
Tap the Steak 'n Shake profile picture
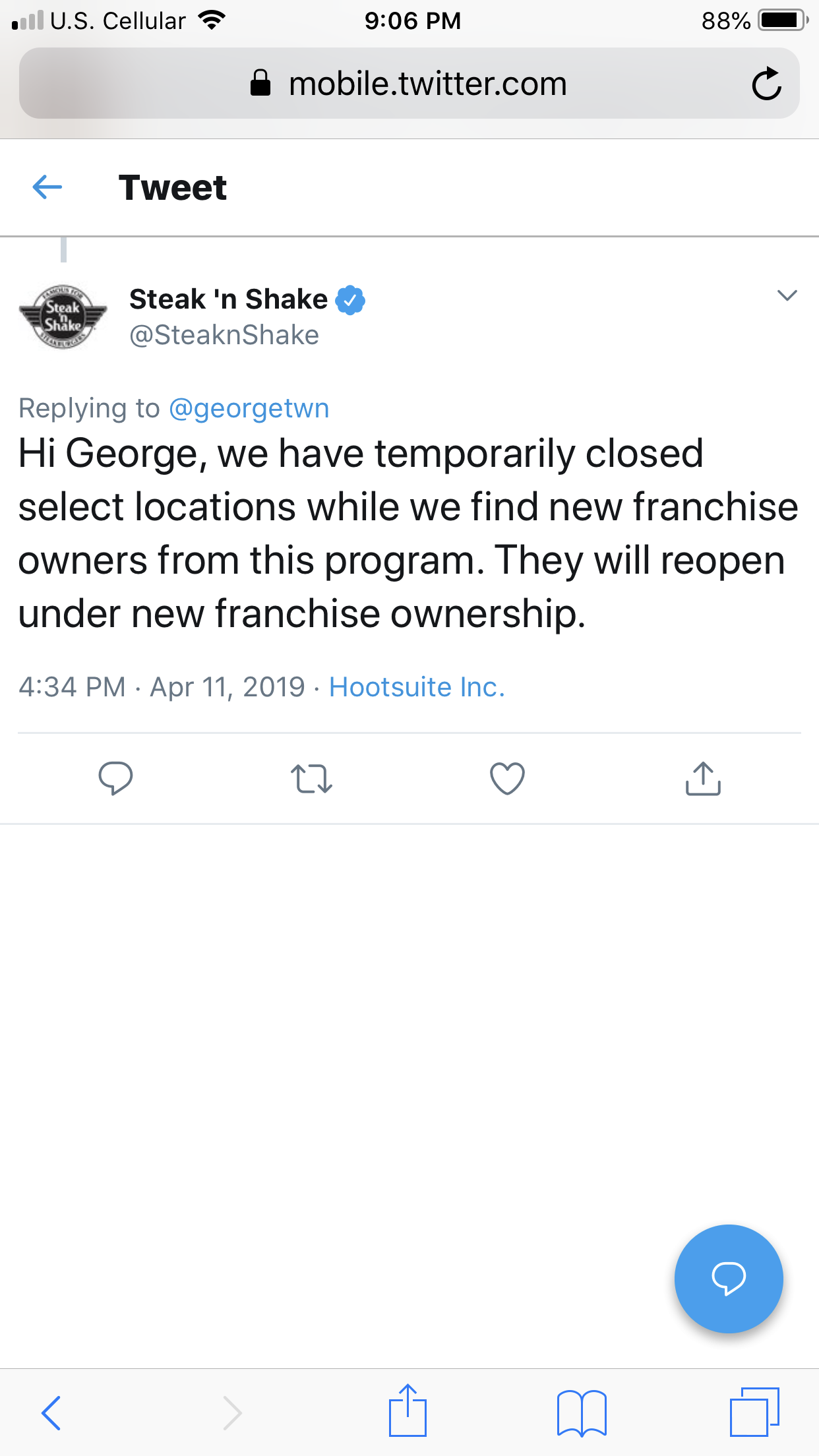click(x=63, y=317)
